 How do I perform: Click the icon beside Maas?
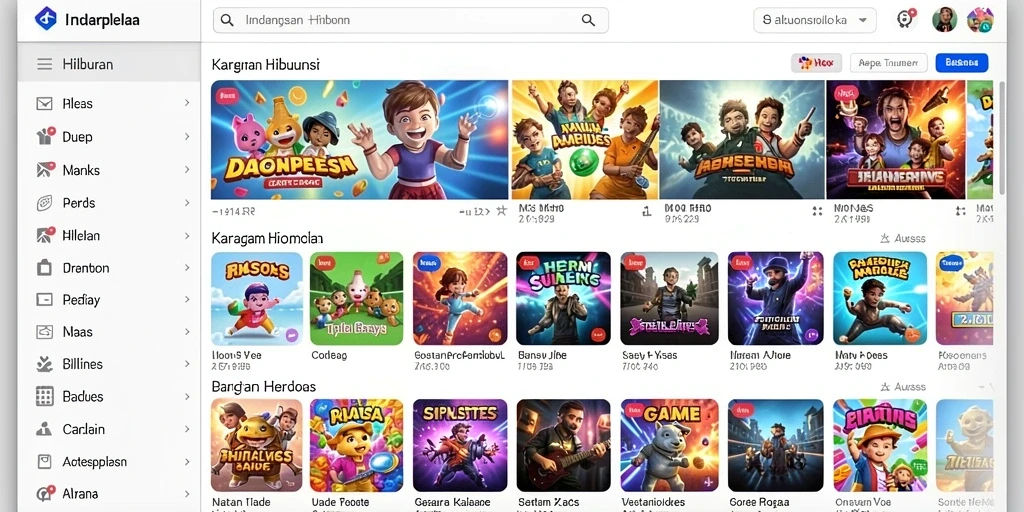[44, 332]
